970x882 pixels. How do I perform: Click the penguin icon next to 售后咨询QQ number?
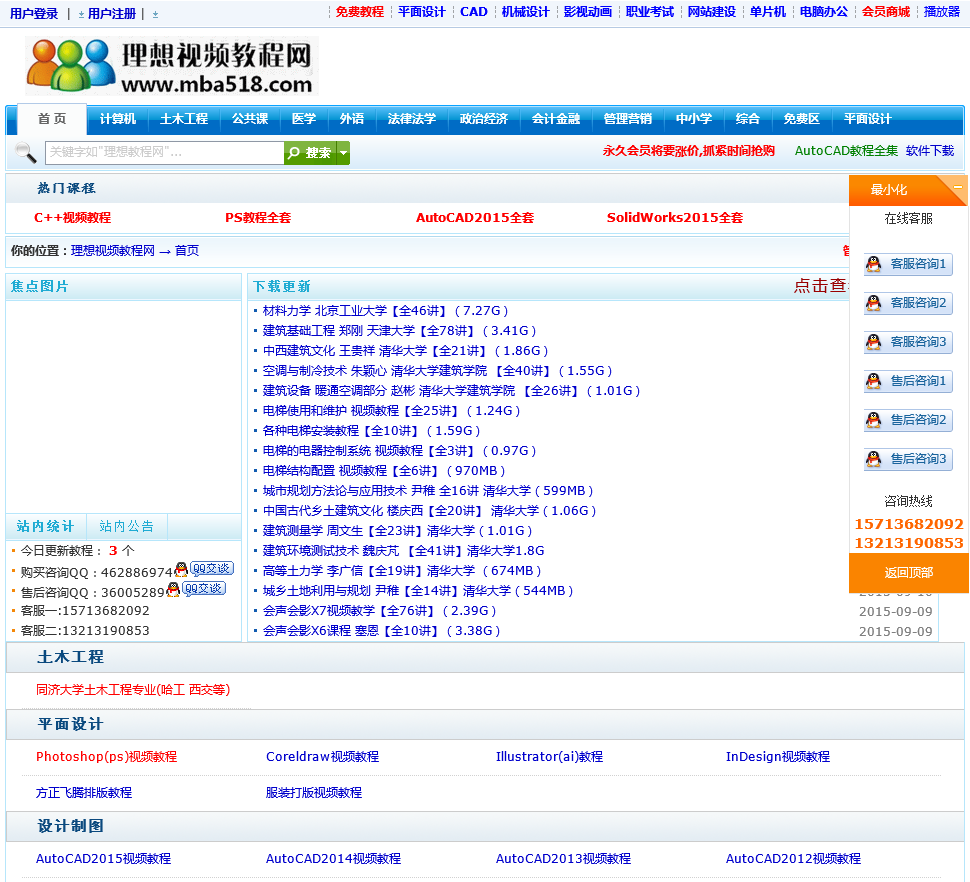click(173, 589)
